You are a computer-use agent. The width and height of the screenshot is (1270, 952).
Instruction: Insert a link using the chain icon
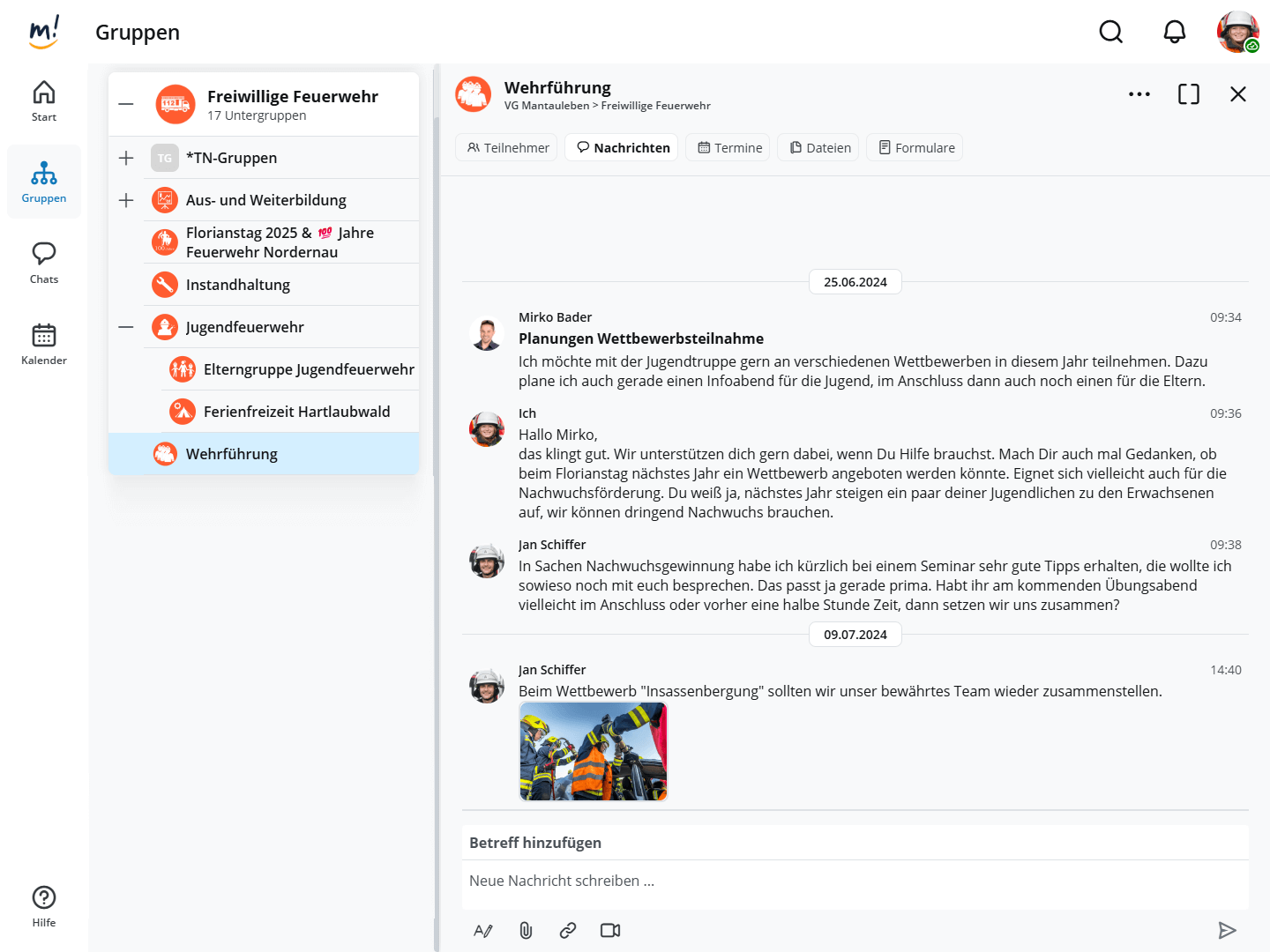[568, 930]
